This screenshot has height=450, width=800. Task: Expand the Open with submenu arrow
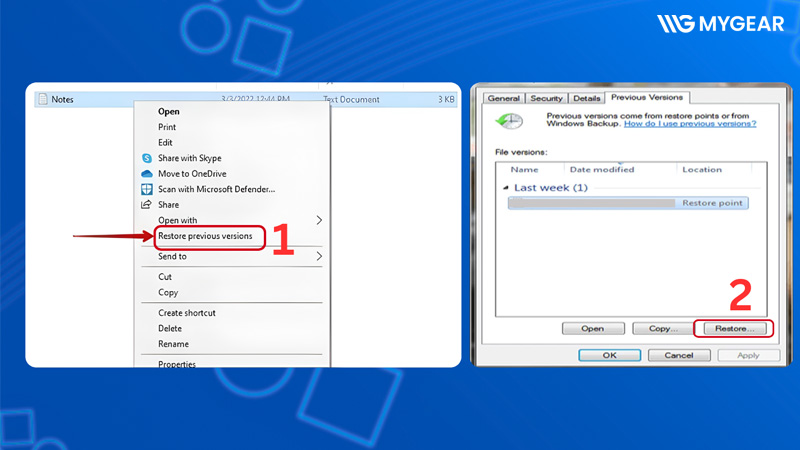(319, 220)
